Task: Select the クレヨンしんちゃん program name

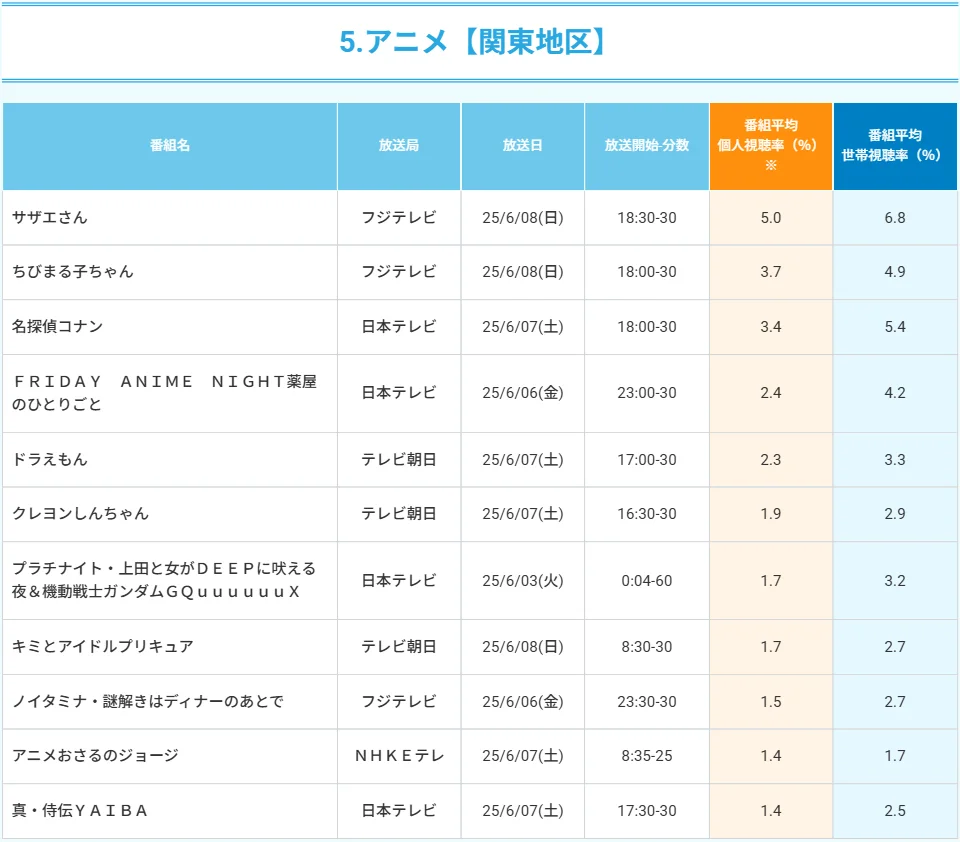Action: click(80, 513)
